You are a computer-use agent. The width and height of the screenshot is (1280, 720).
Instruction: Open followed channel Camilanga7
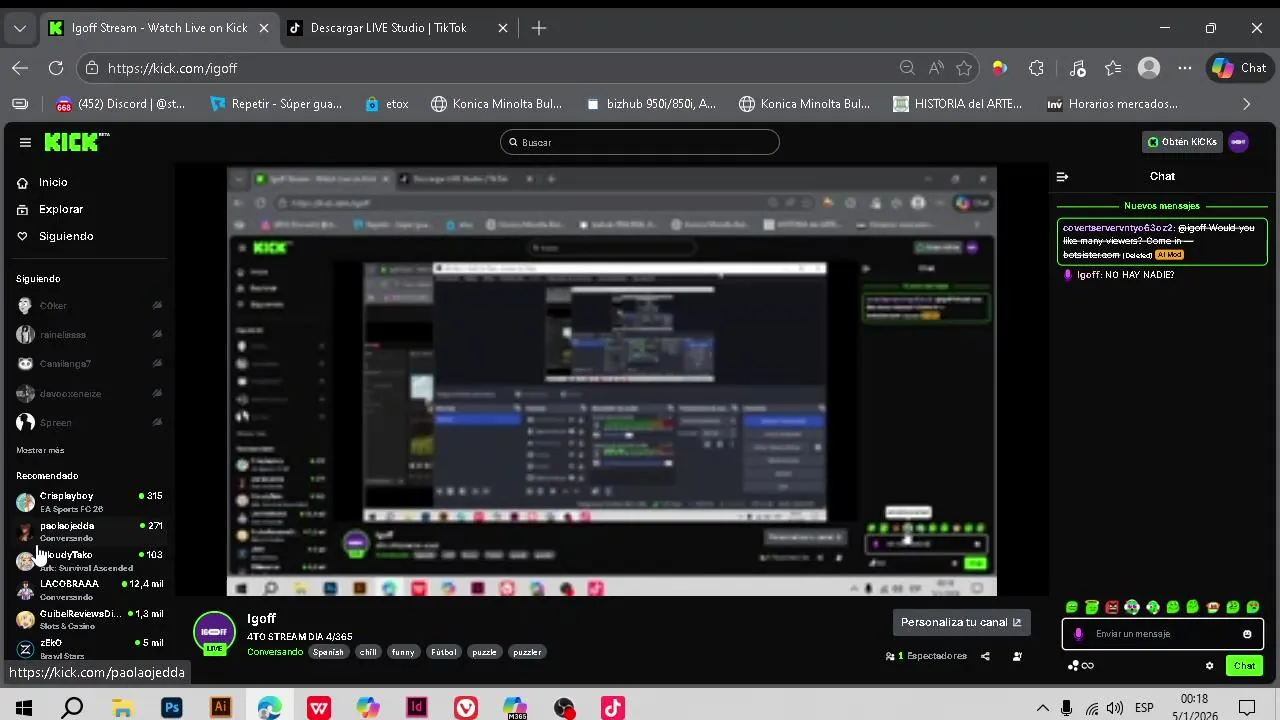click(x=88, y=364)
